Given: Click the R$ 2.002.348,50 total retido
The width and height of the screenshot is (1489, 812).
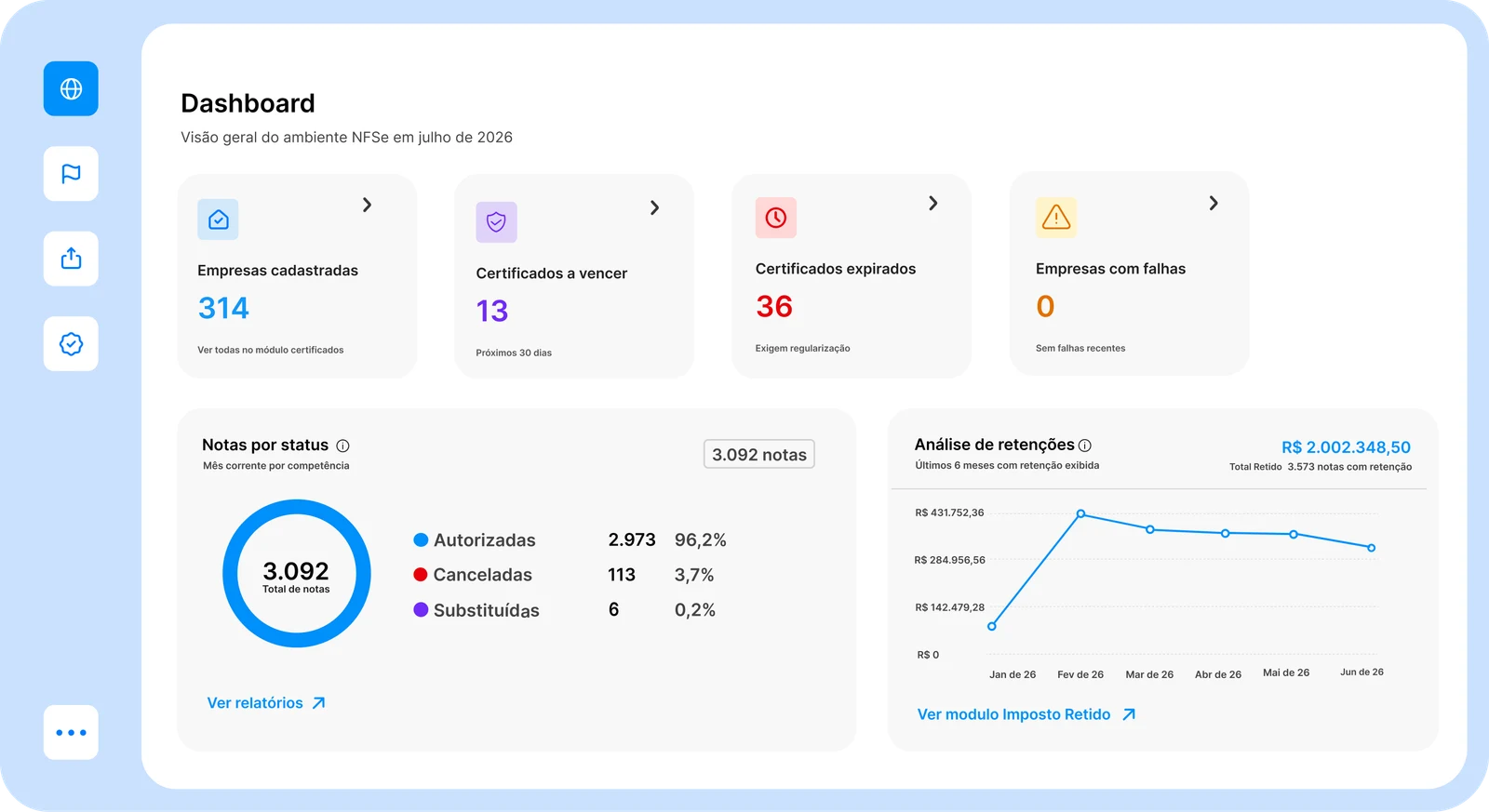Looking at the screenshot, I should pos(1346,447).
